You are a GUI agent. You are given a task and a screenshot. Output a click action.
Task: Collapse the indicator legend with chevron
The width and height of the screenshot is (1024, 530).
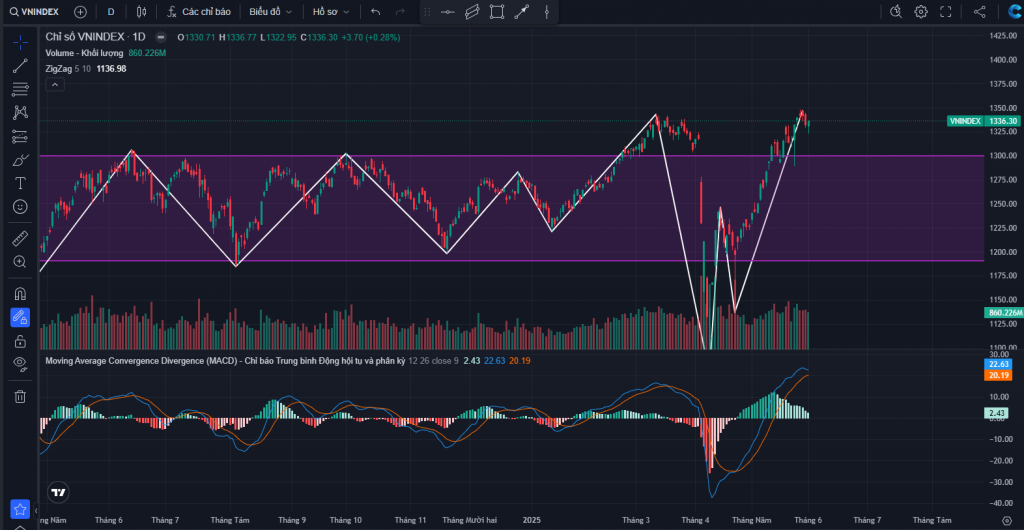pos(55,85)
